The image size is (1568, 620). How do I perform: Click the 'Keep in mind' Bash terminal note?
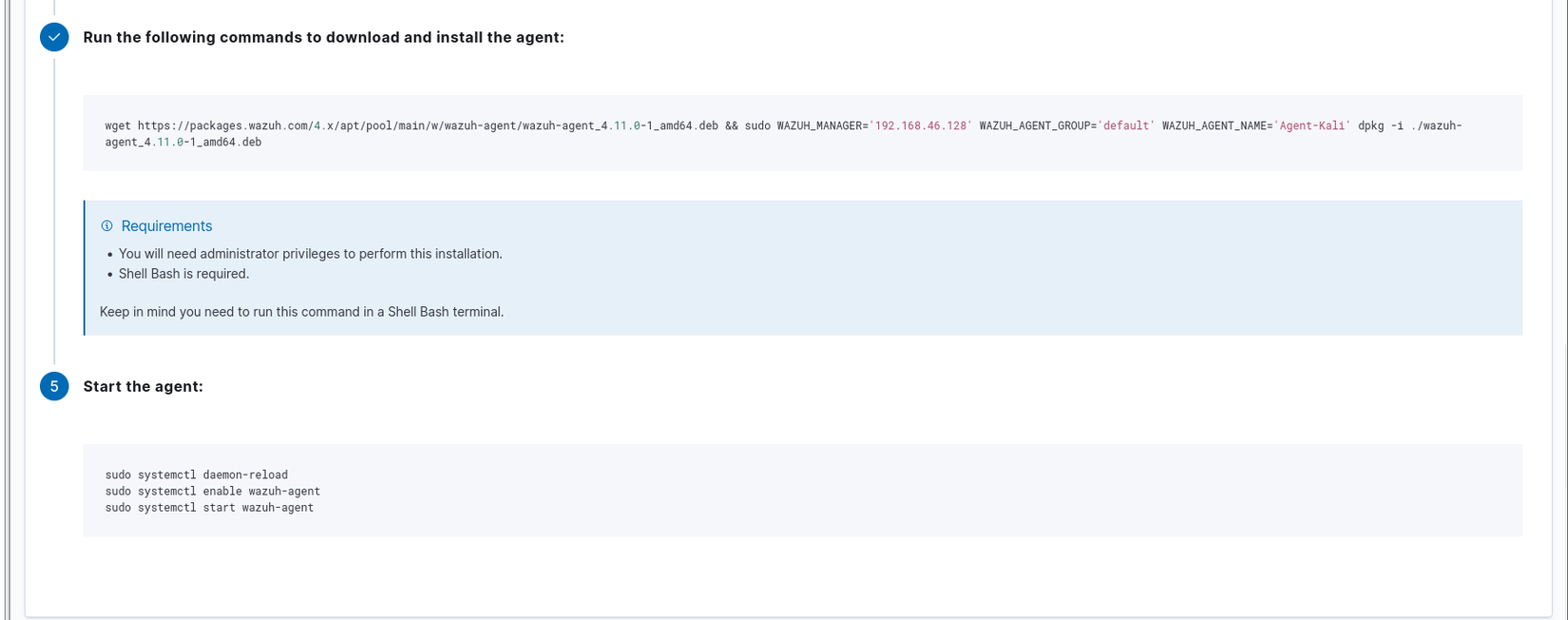tap(301, 312)
